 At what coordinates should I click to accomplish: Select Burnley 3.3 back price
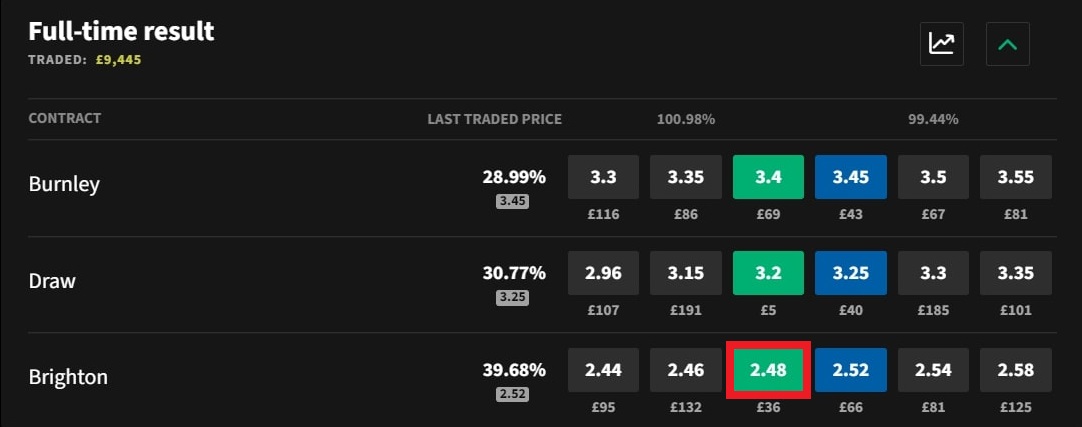(x=604, y=177)
